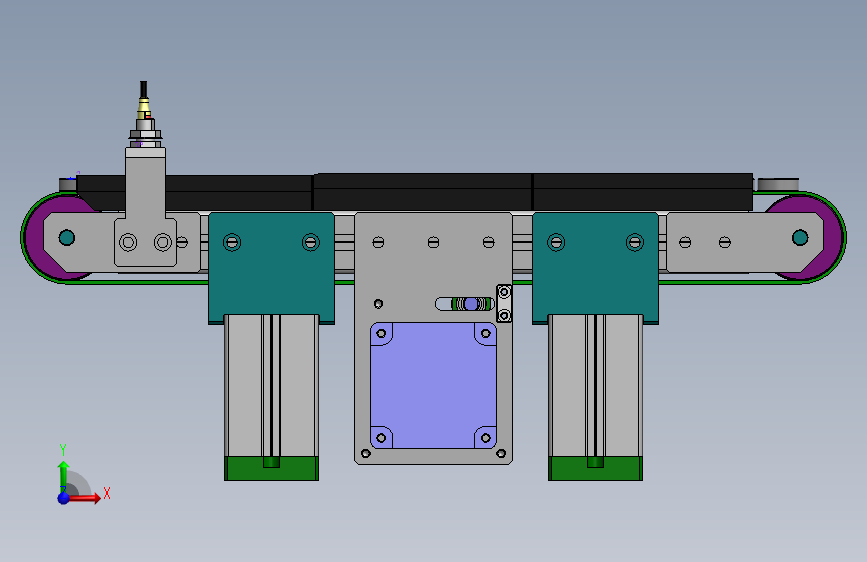Select the right teal mounting block

pos(596,268)
